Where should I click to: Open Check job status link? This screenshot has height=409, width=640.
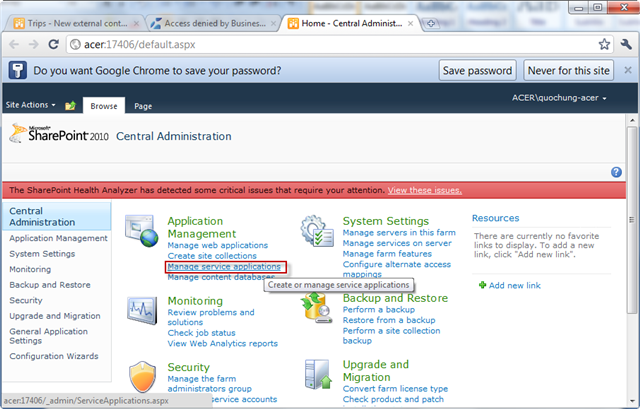[x=201, y=333]
